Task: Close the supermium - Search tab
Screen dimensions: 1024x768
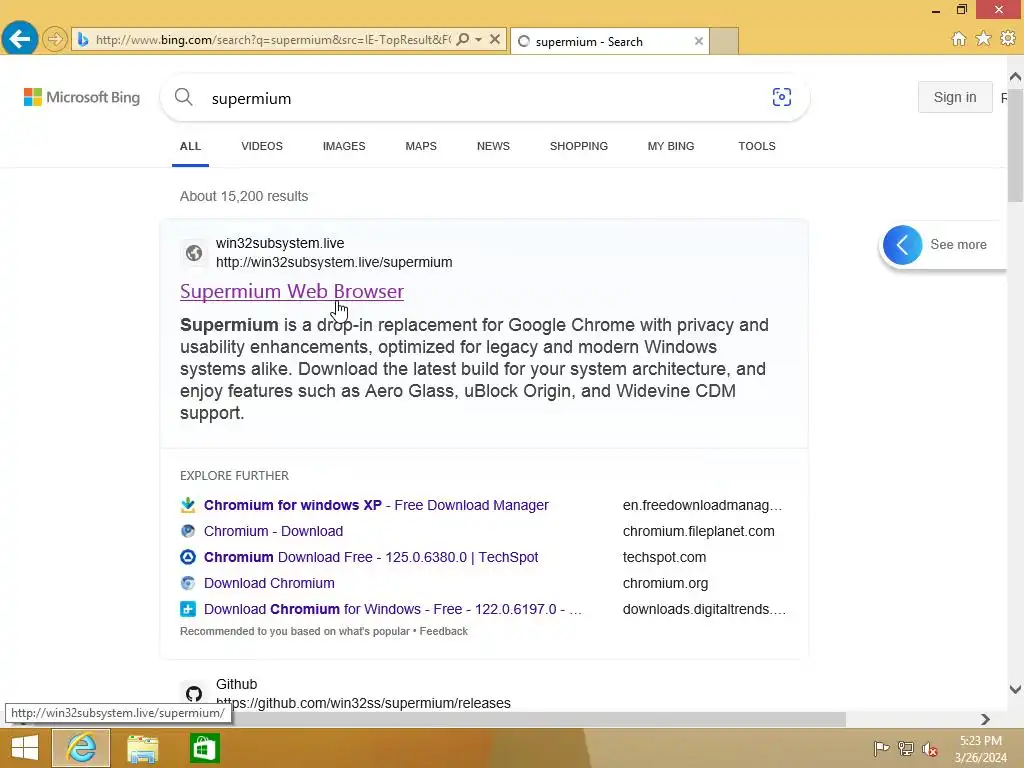Action: pos(699,41)
